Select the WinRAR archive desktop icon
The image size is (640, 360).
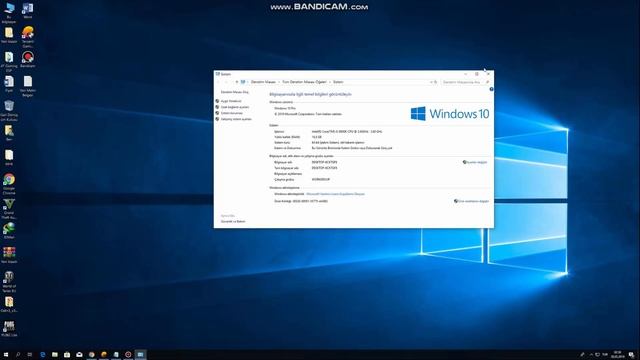pos(9,255)
